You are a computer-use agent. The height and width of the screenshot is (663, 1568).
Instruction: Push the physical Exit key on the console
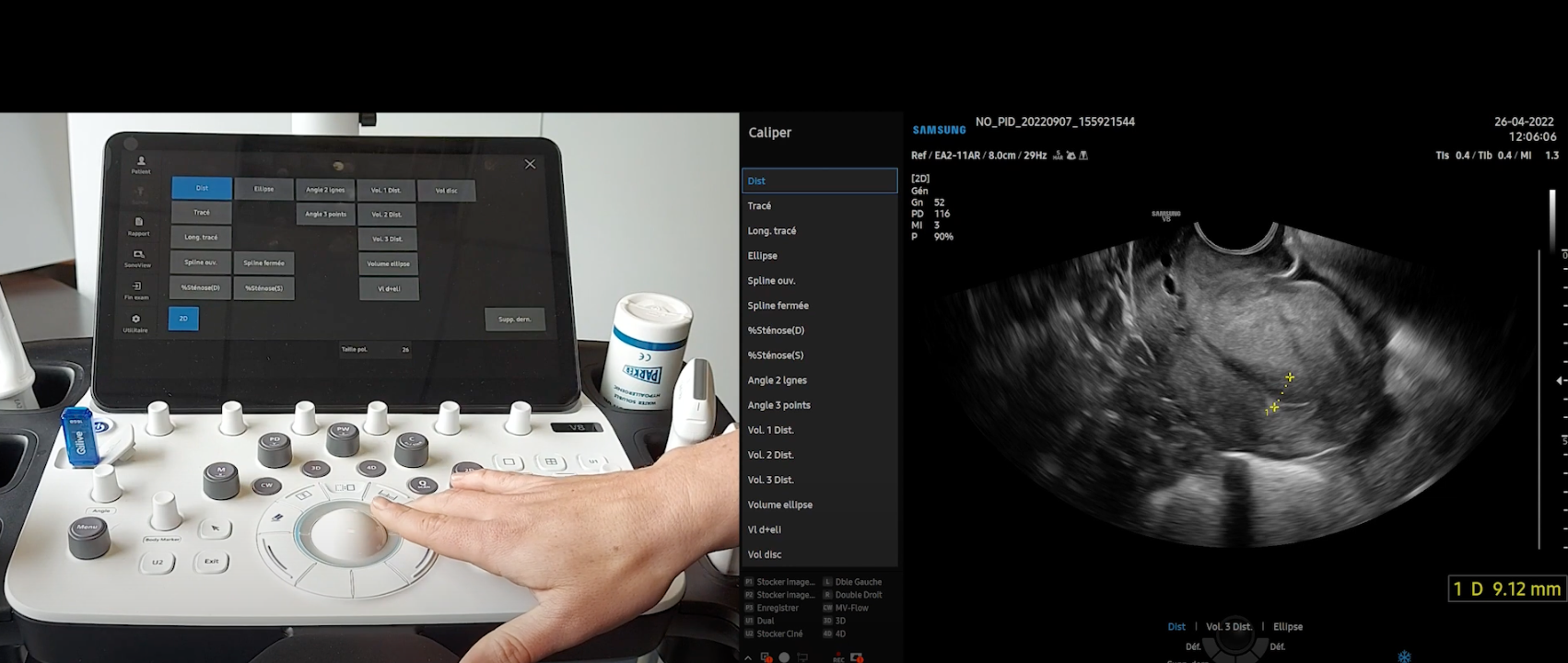pyautogui.click(x=211, y=561)
